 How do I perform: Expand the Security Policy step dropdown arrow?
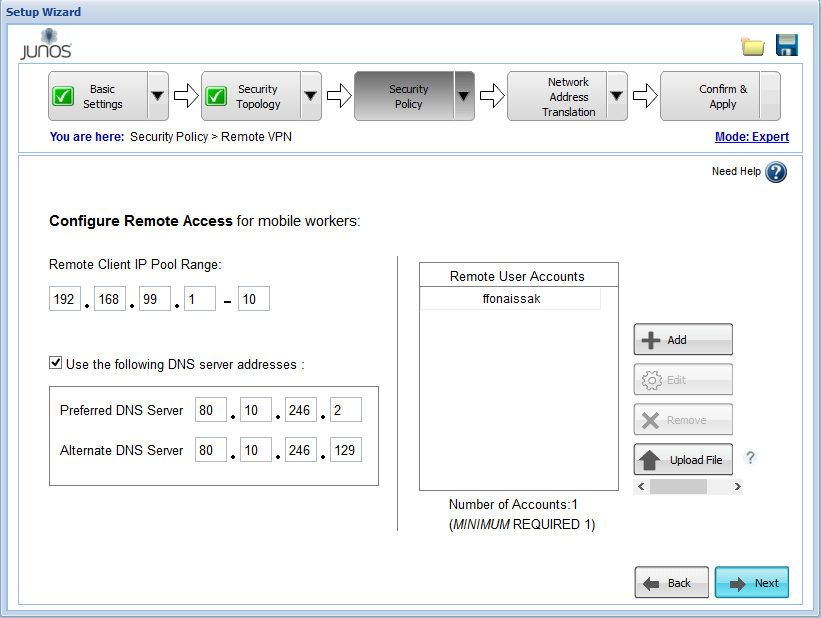coord(464,96)
